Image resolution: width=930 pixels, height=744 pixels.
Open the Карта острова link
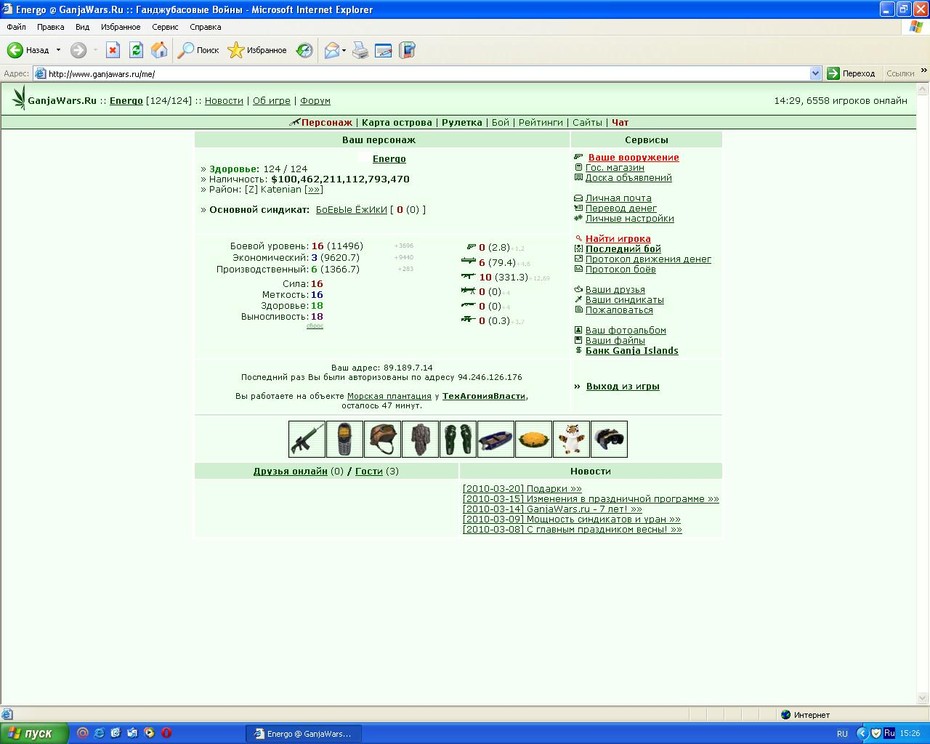coord(397,122)
